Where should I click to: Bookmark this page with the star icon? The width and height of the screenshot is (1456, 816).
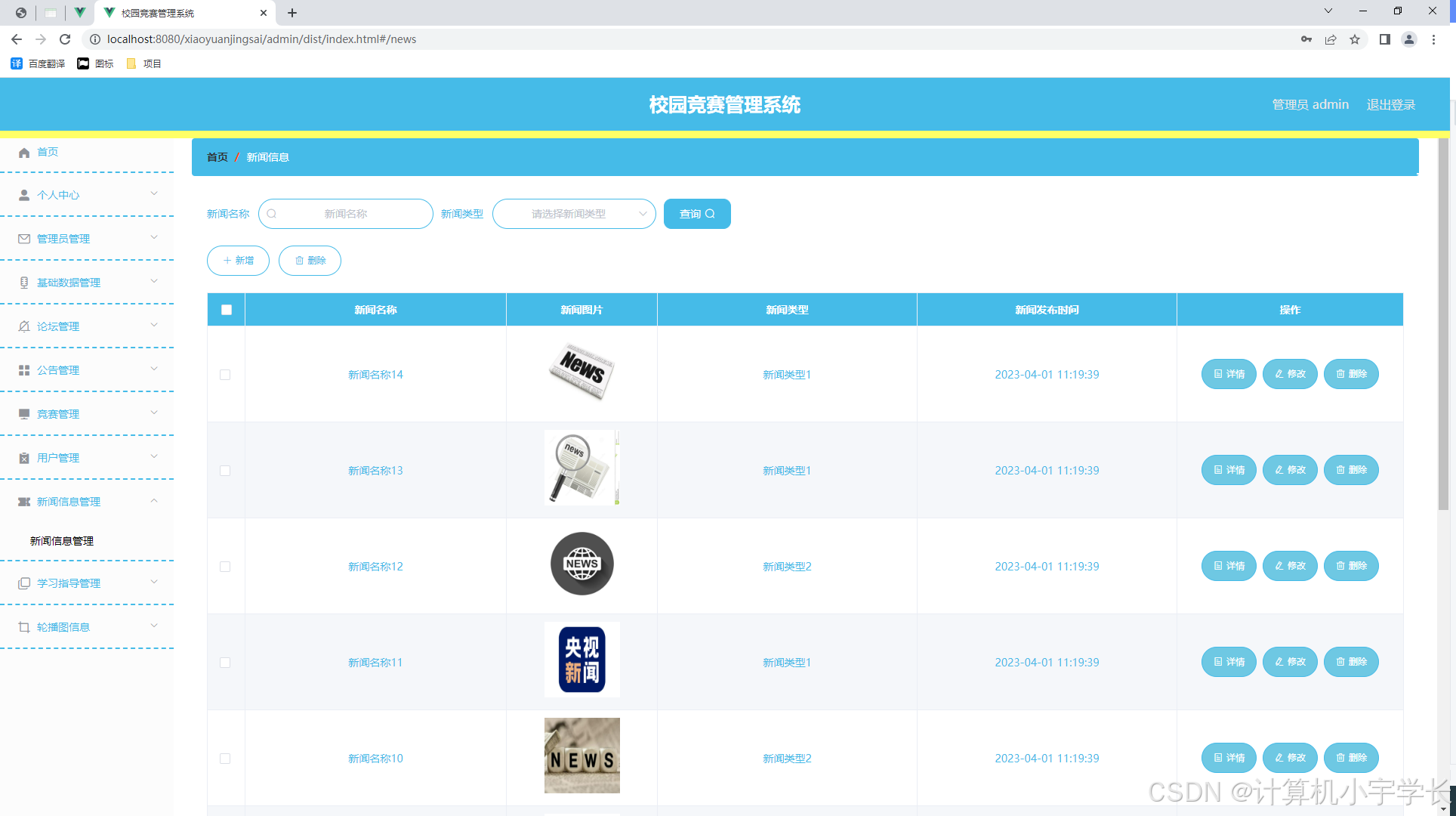[x=1355, y=39]
